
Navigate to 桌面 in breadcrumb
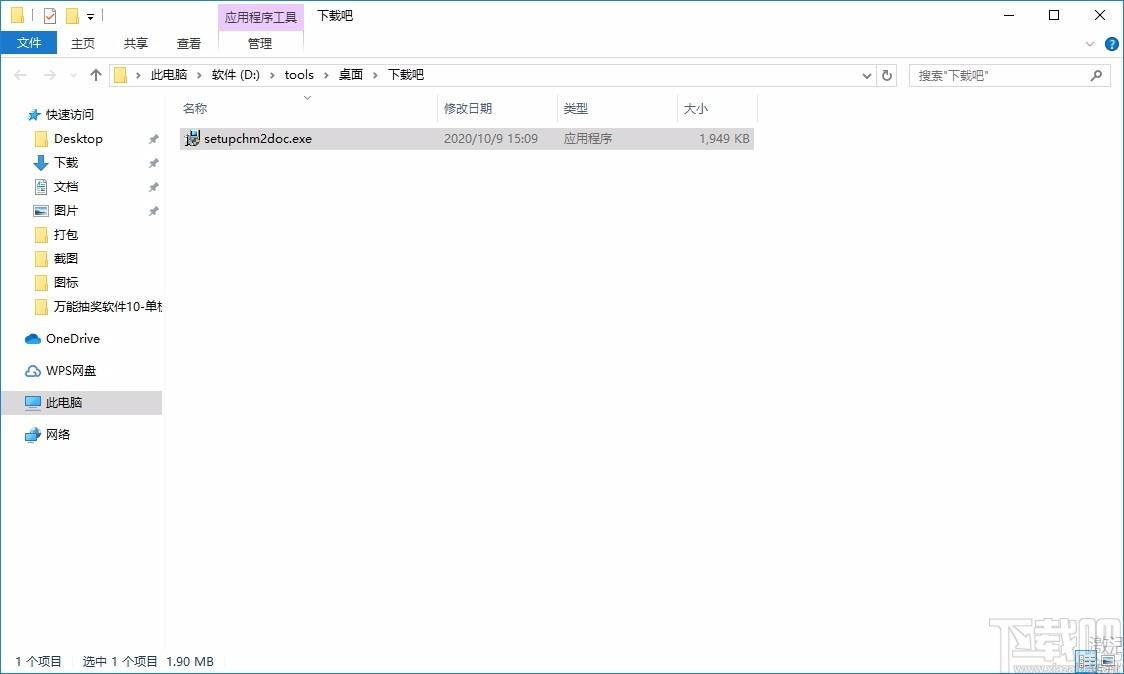(x=351, y=75)
